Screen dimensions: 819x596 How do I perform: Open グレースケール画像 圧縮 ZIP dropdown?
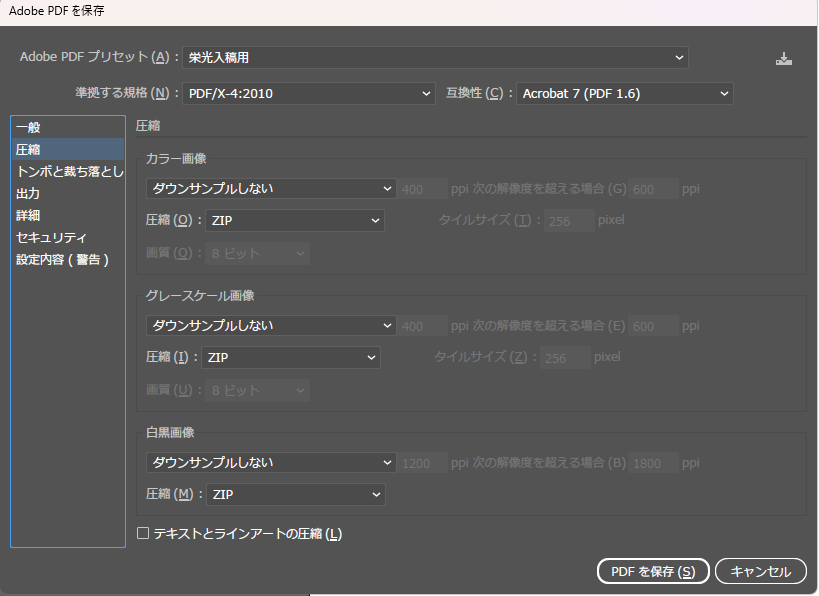tap(291, 357)
